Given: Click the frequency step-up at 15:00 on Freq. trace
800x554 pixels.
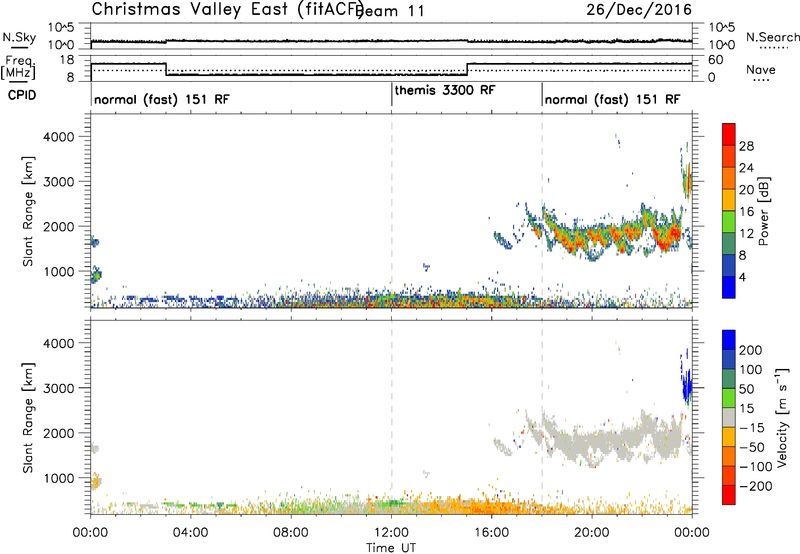Looking at the screenshot, I should [x=467, y=69].
